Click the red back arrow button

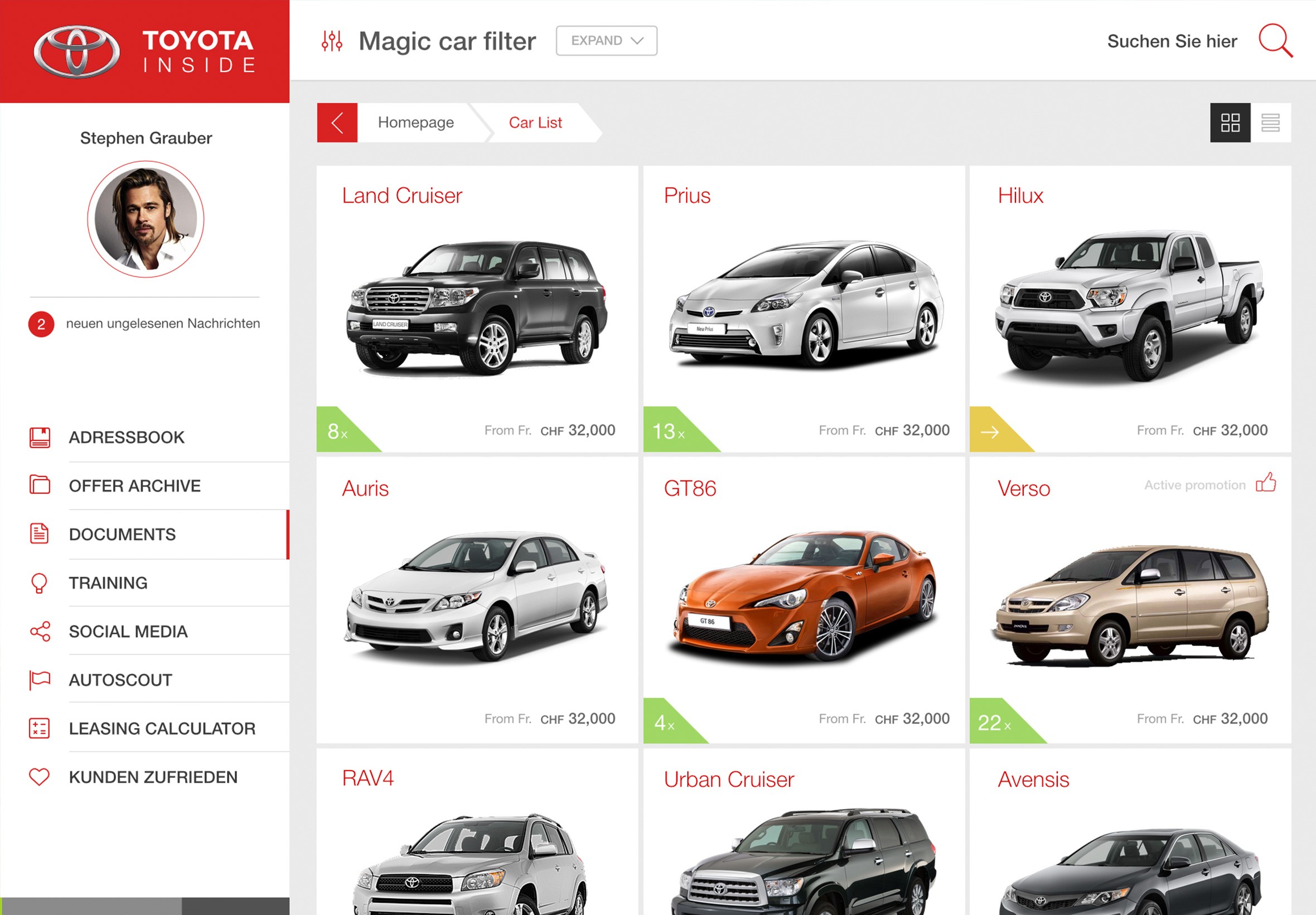pos(337,123)
